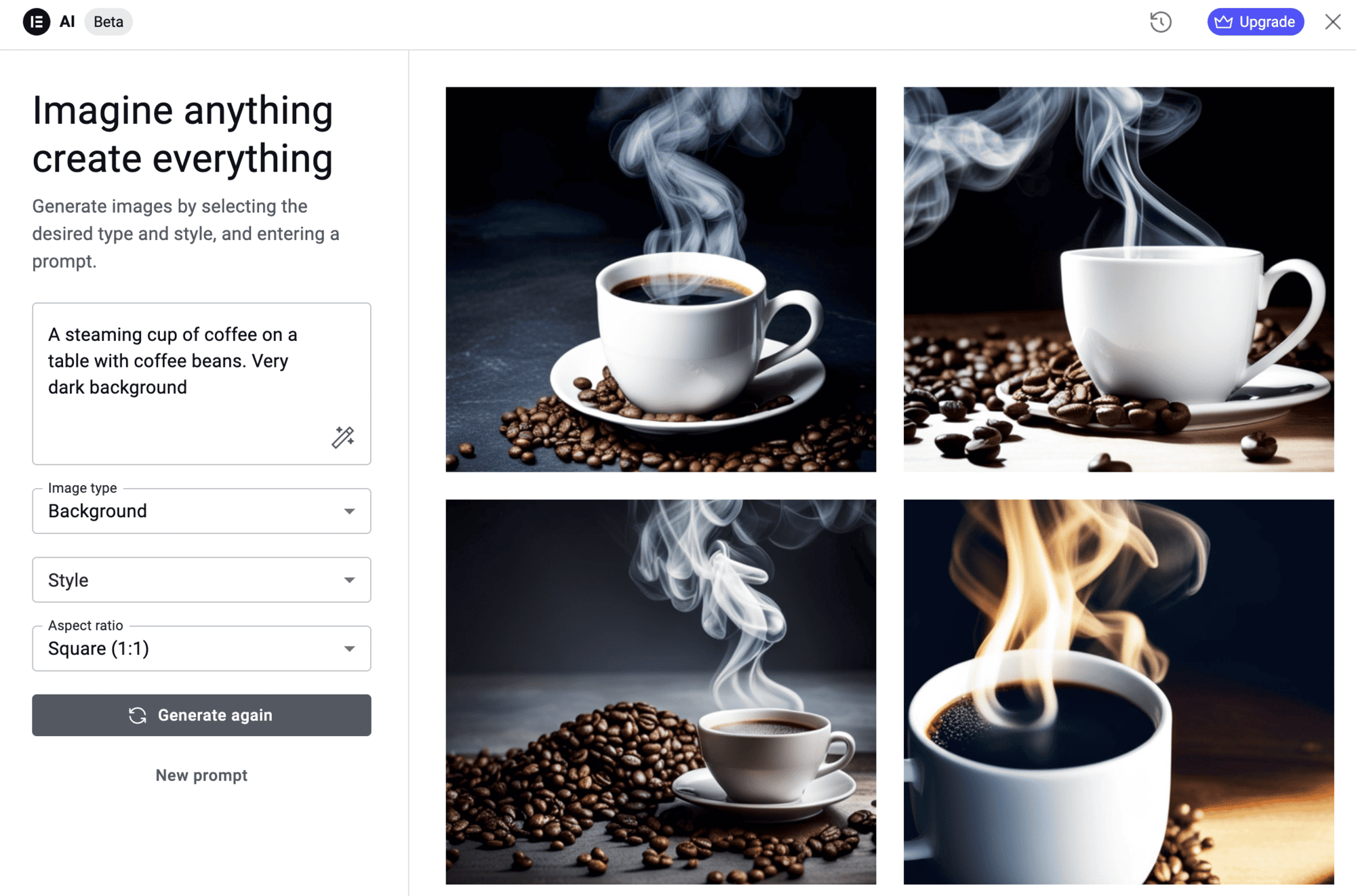Select the bottom-right close-up black coffee image
This screenshot has height=896, width=1356.
point(1119,692)
